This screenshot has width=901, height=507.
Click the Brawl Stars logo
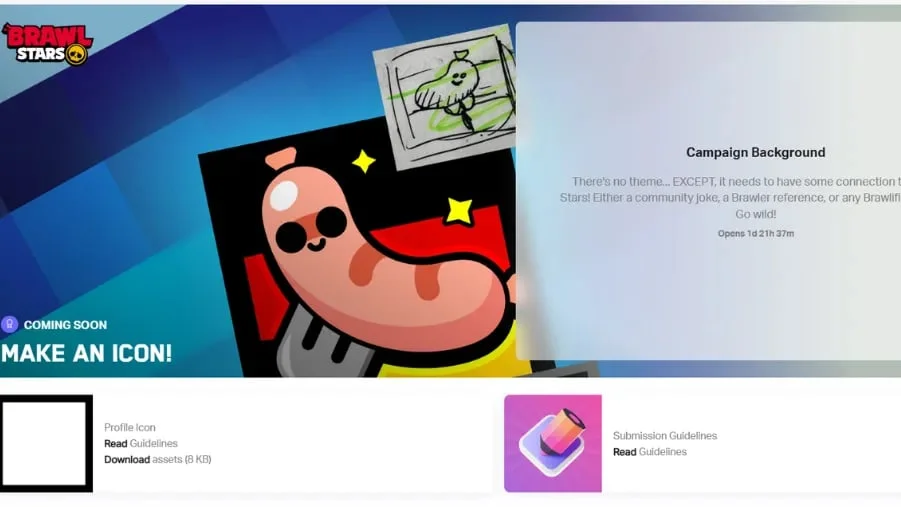[x=47, y=44]
